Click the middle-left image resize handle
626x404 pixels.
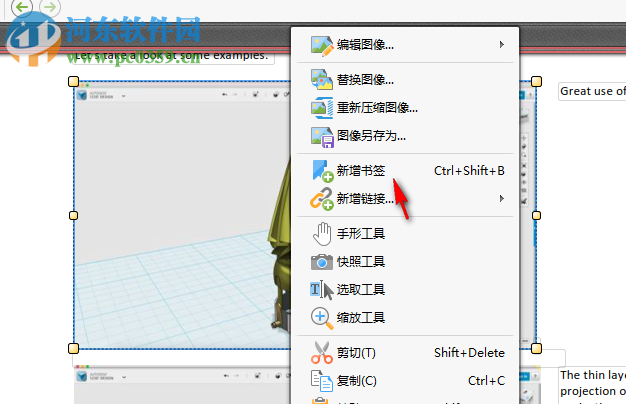tap(73, 216)
